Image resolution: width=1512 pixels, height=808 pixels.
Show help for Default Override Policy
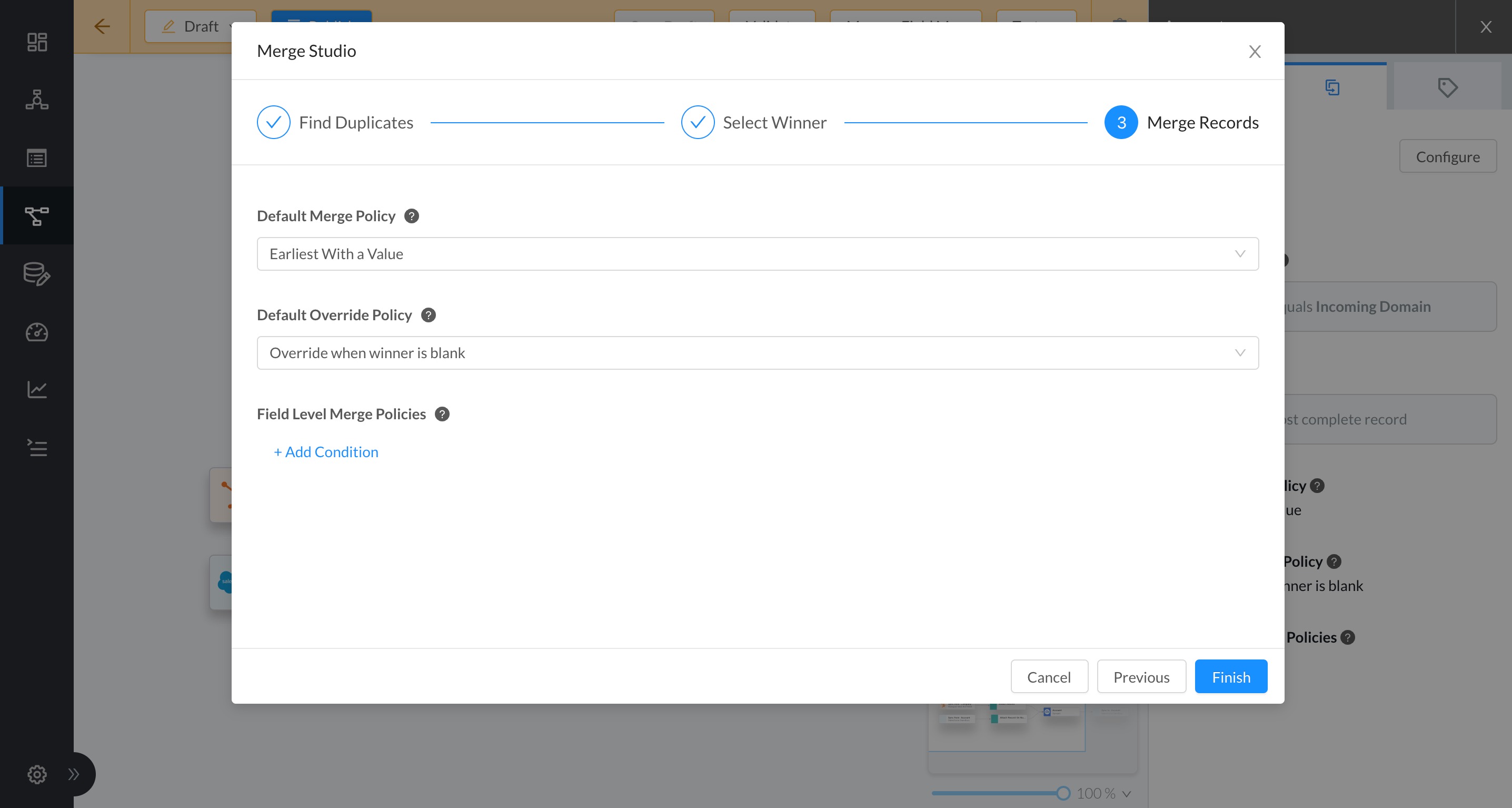429,316
